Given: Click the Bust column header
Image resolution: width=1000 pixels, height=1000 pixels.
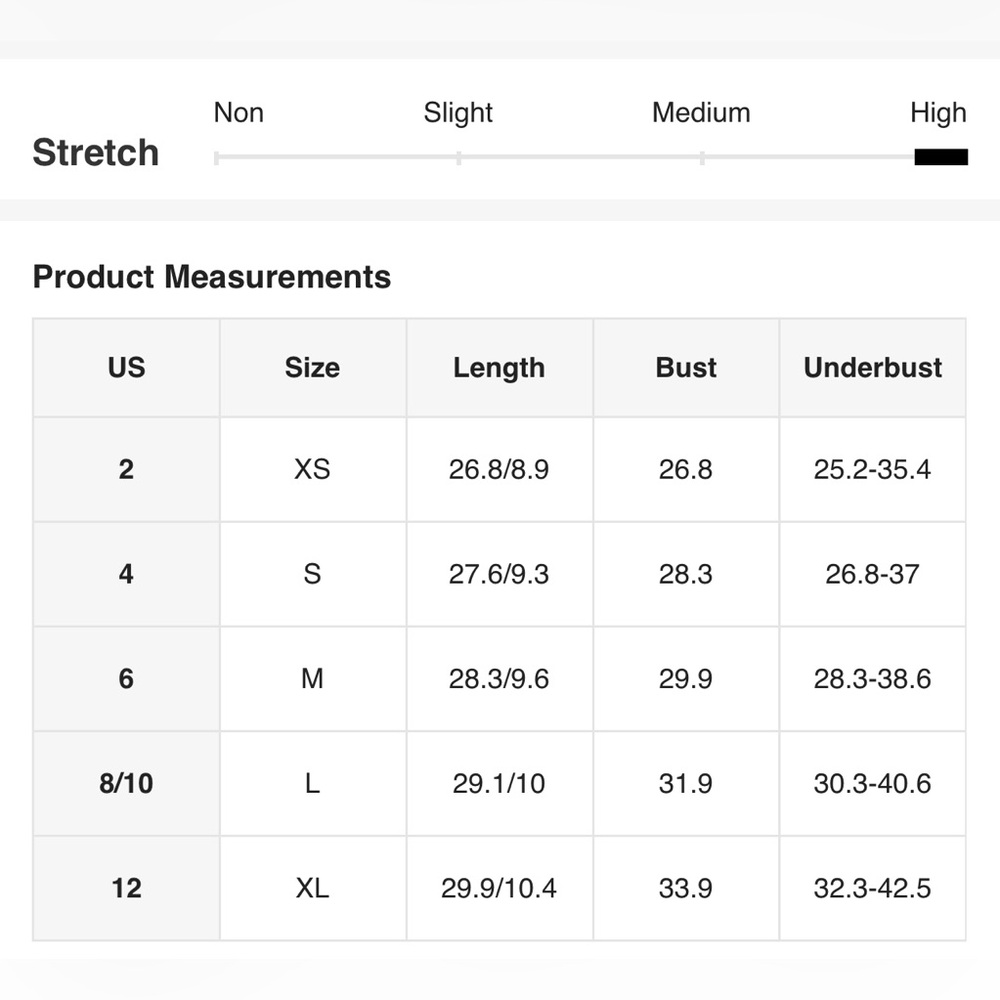Looking at the screenshot, I should click(686, 368).
